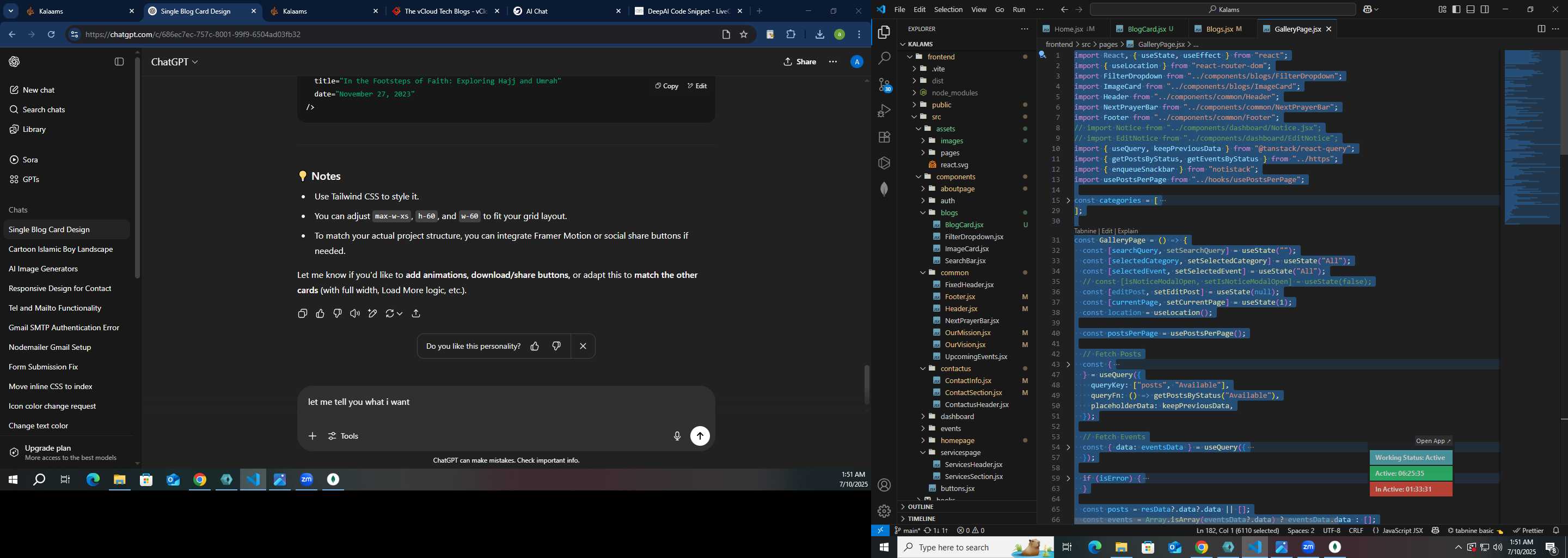Viewport: 1568px width, 558px height.
Task: Like the personality with thumbs up
Action: pos(535,346)
